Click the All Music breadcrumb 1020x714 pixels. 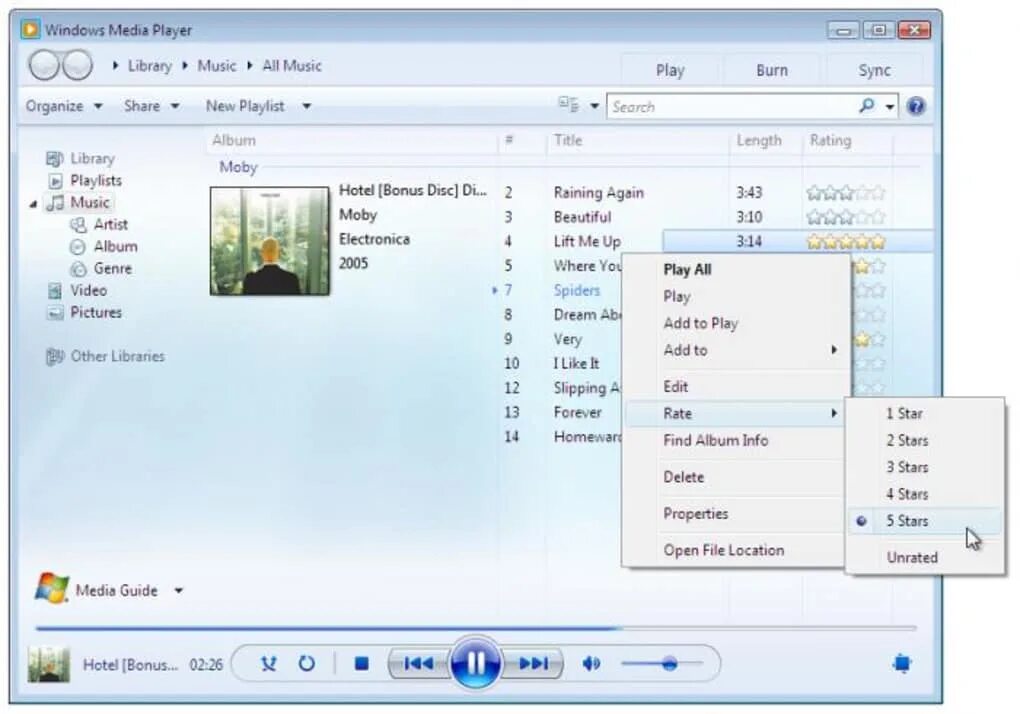pyautogui.click(x=292, y=66)
